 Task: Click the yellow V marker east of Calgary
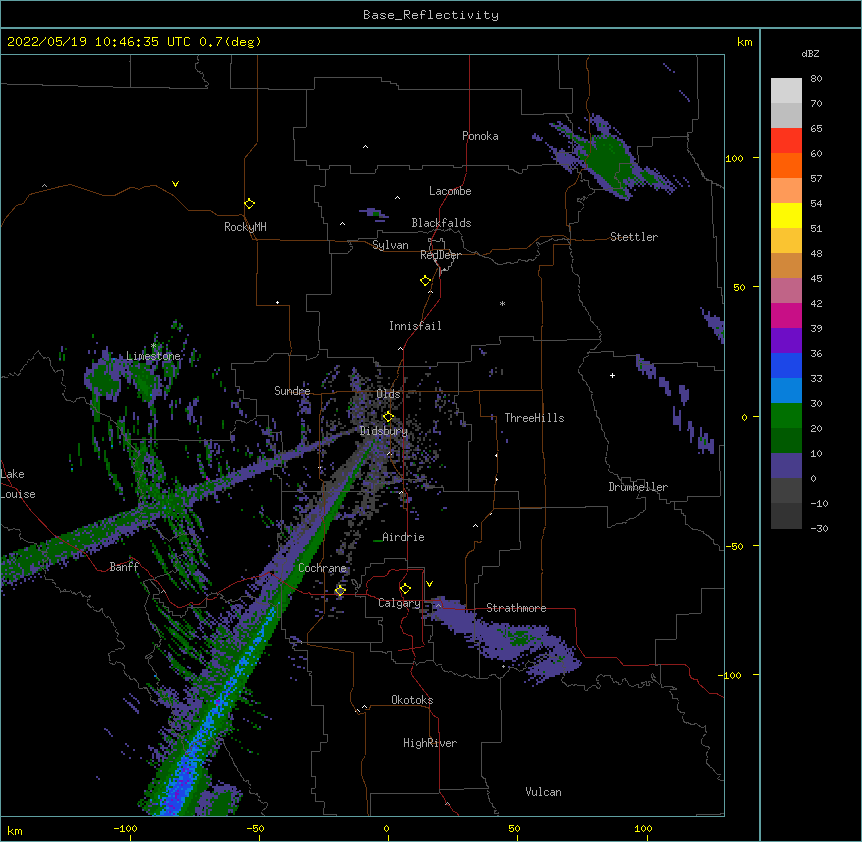pos(429,584)
